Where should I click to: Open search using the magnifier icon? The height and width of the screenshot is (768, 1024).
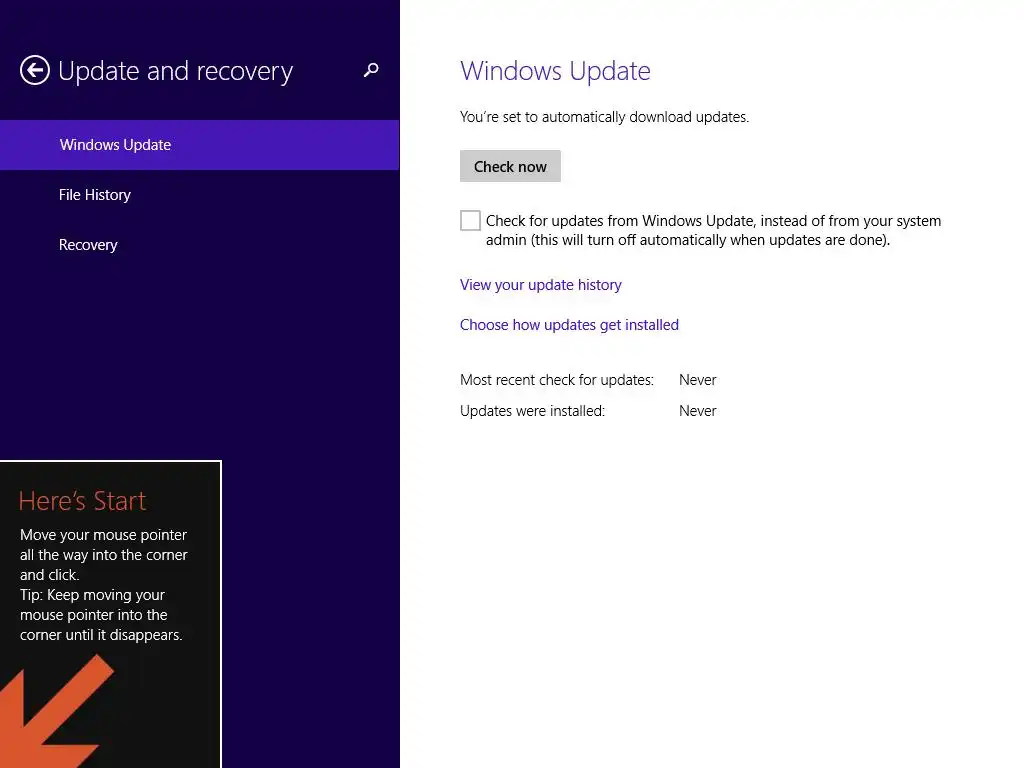[371, 70]
